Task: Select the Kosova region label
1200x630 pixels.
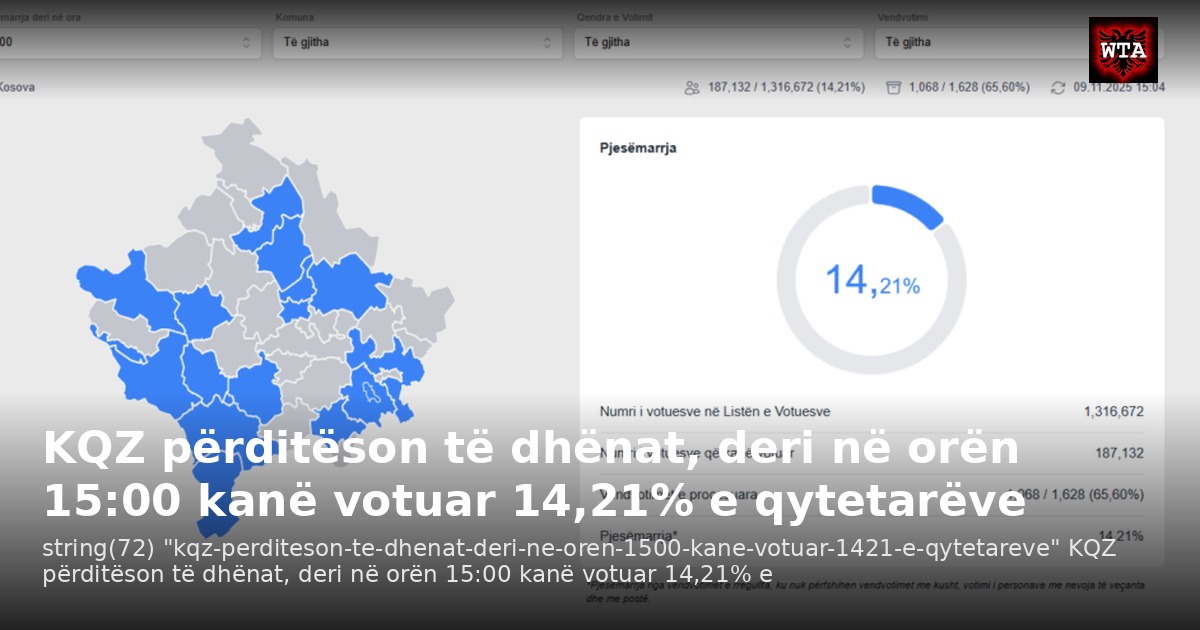Action: click(19, 87)
